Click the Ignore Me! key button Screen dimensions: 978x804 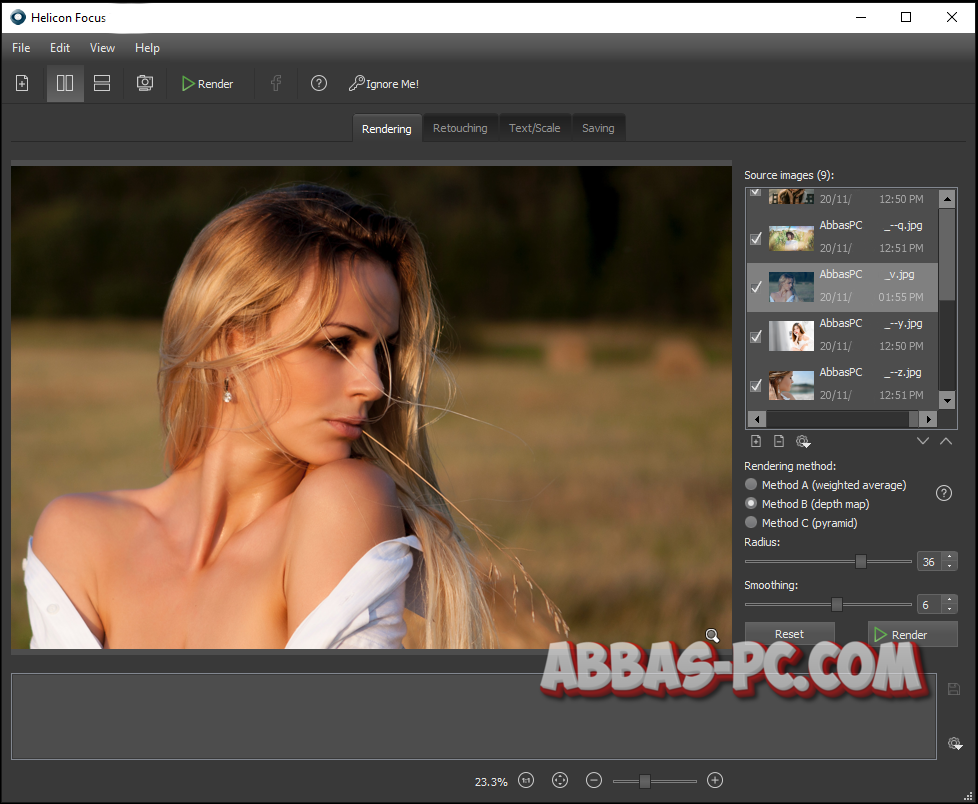pos(384,84)
